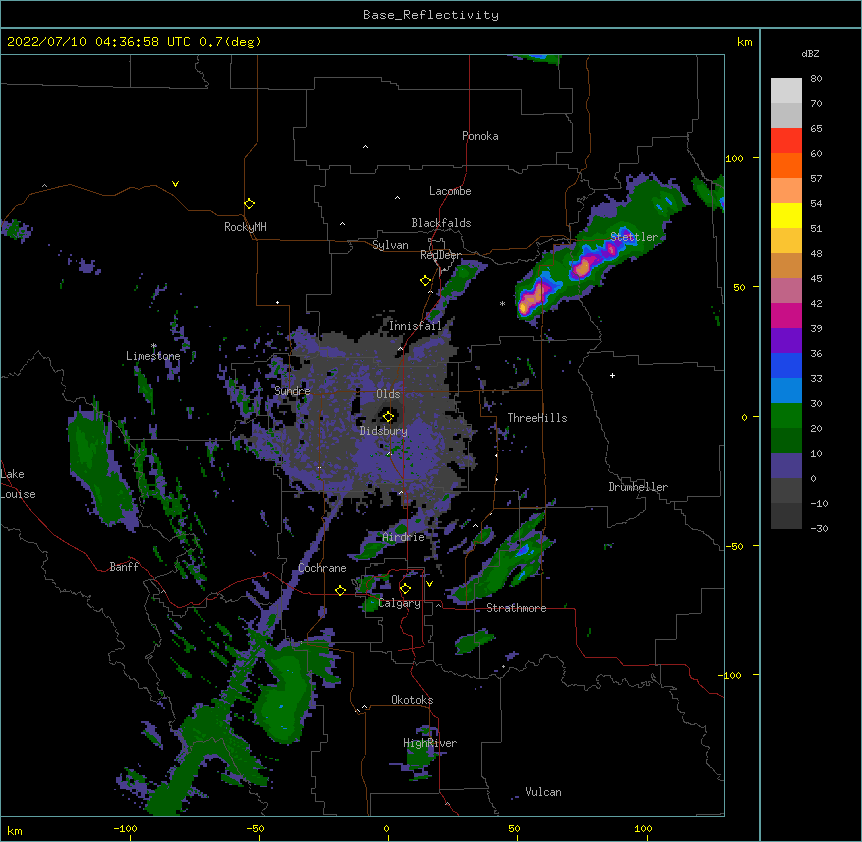The height and width of the screenshot is (842, 862).
Task: Click the Drumheller label
Action: click(x=638, y=487)
